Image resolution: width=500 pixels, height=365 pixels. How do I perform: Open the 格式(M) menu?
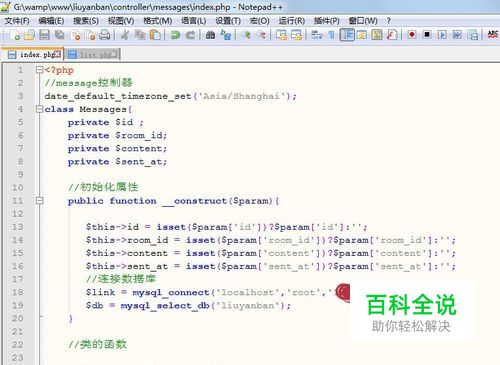point(157,21)
